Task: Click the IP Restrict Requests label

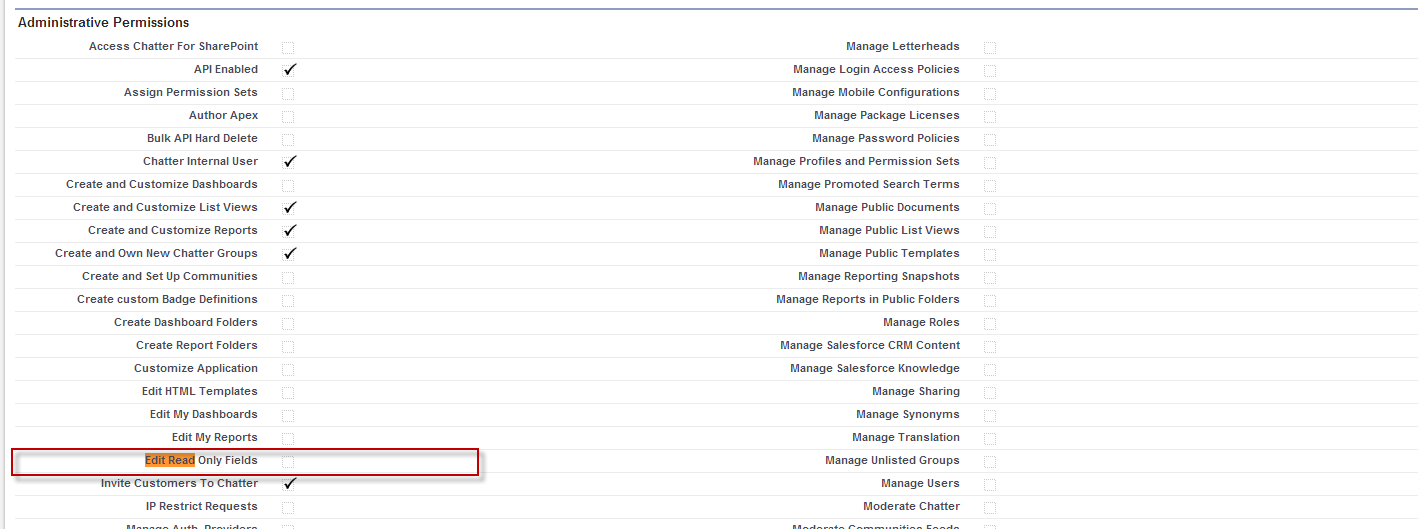Action: (x=202, y=506)
